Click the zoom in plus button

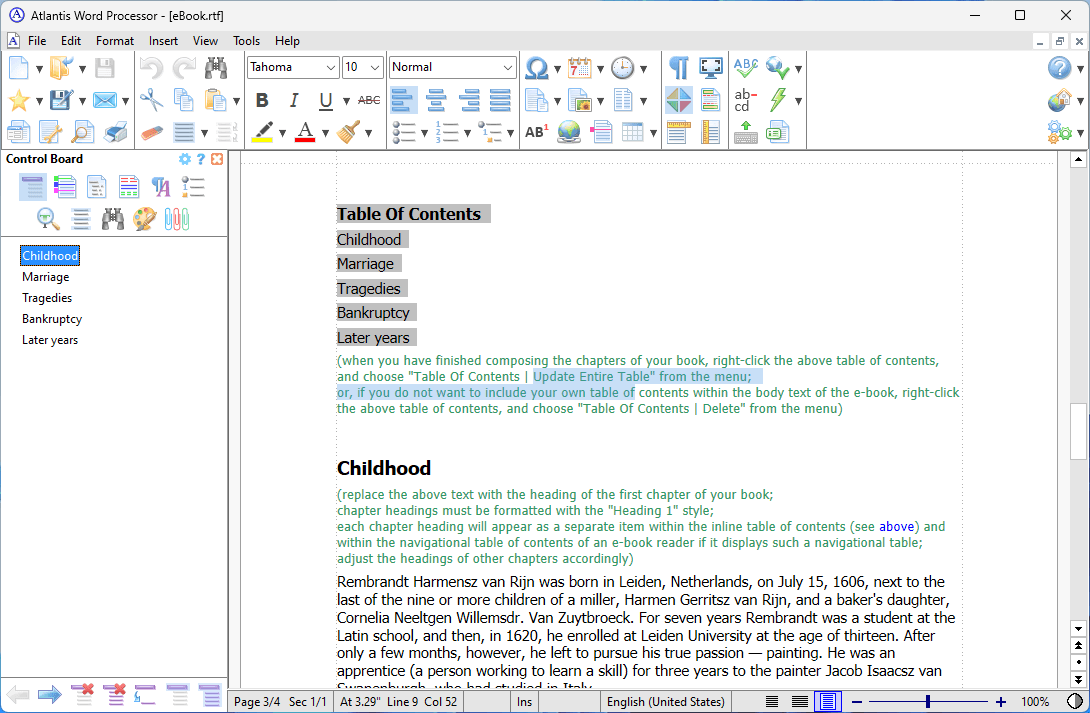point(1000,702)
